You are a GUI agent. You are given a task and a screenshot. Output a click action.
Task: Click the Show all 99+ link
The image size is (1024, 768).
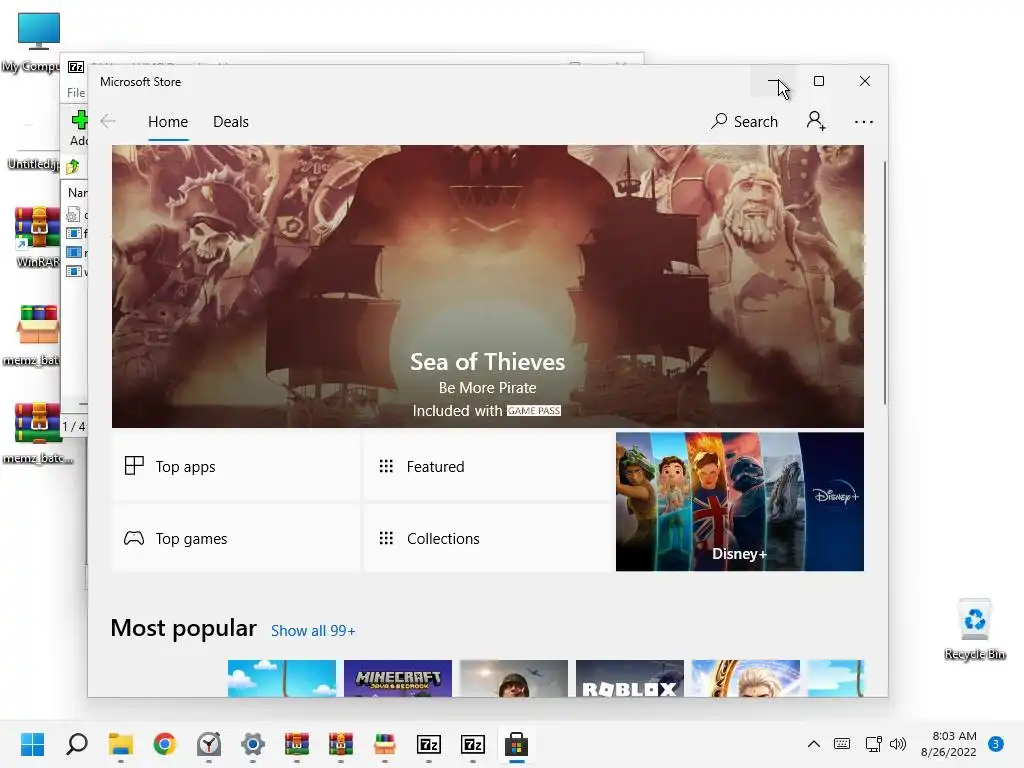[313, 631]
